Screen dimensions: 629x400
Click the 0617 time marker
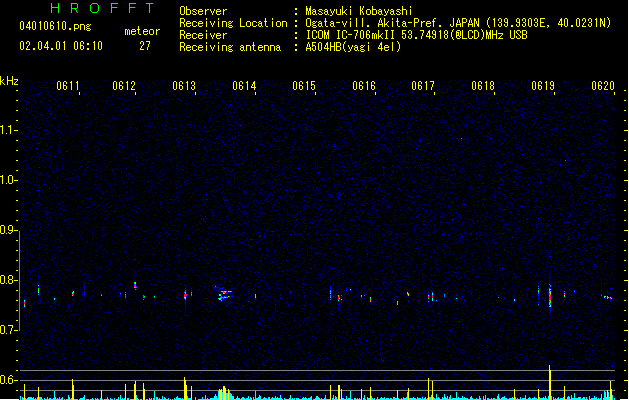pos(423,86)
